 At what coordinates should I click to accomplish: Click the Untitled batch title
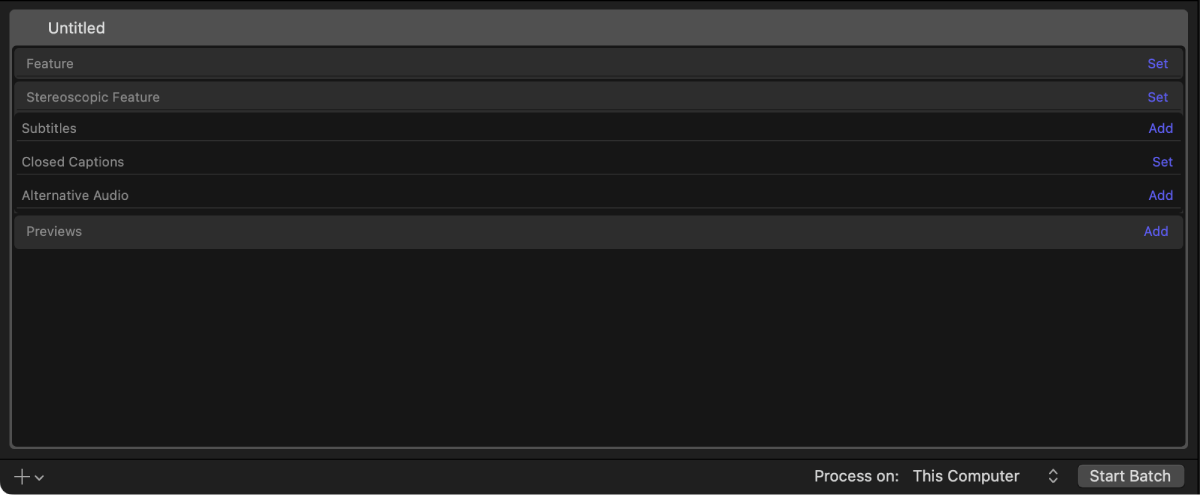pos(76,28)
